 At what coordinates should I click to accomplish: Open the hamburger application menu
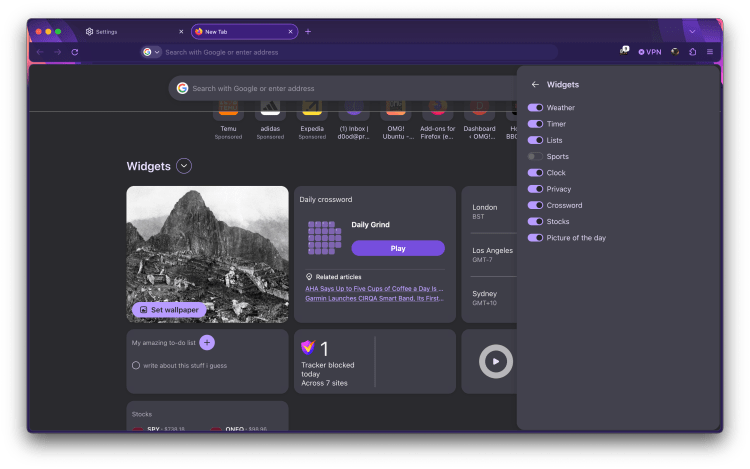[710, 52]
